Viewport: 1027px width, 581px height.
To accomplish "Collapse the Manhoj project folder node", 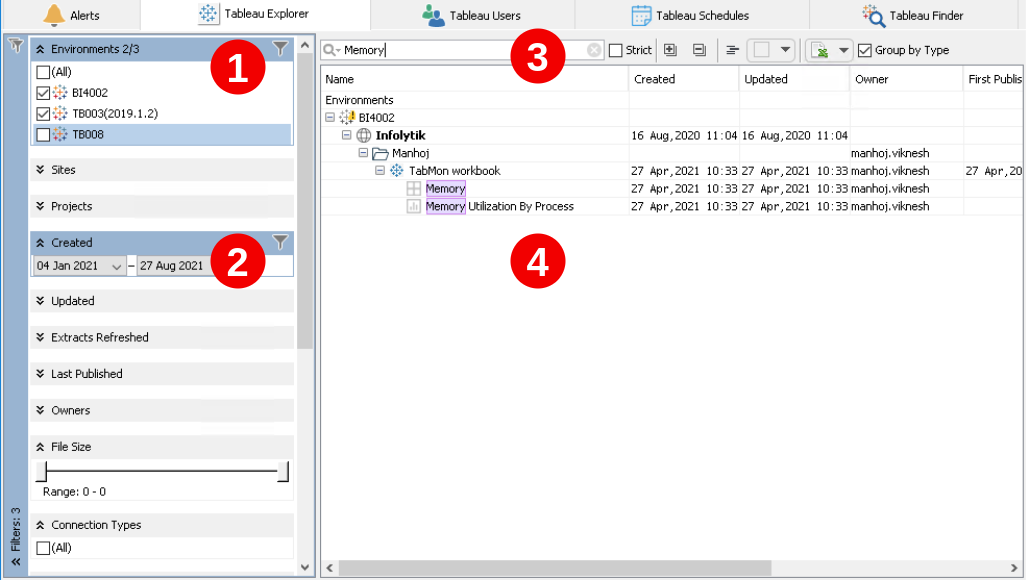I will [x=363, y=153].
